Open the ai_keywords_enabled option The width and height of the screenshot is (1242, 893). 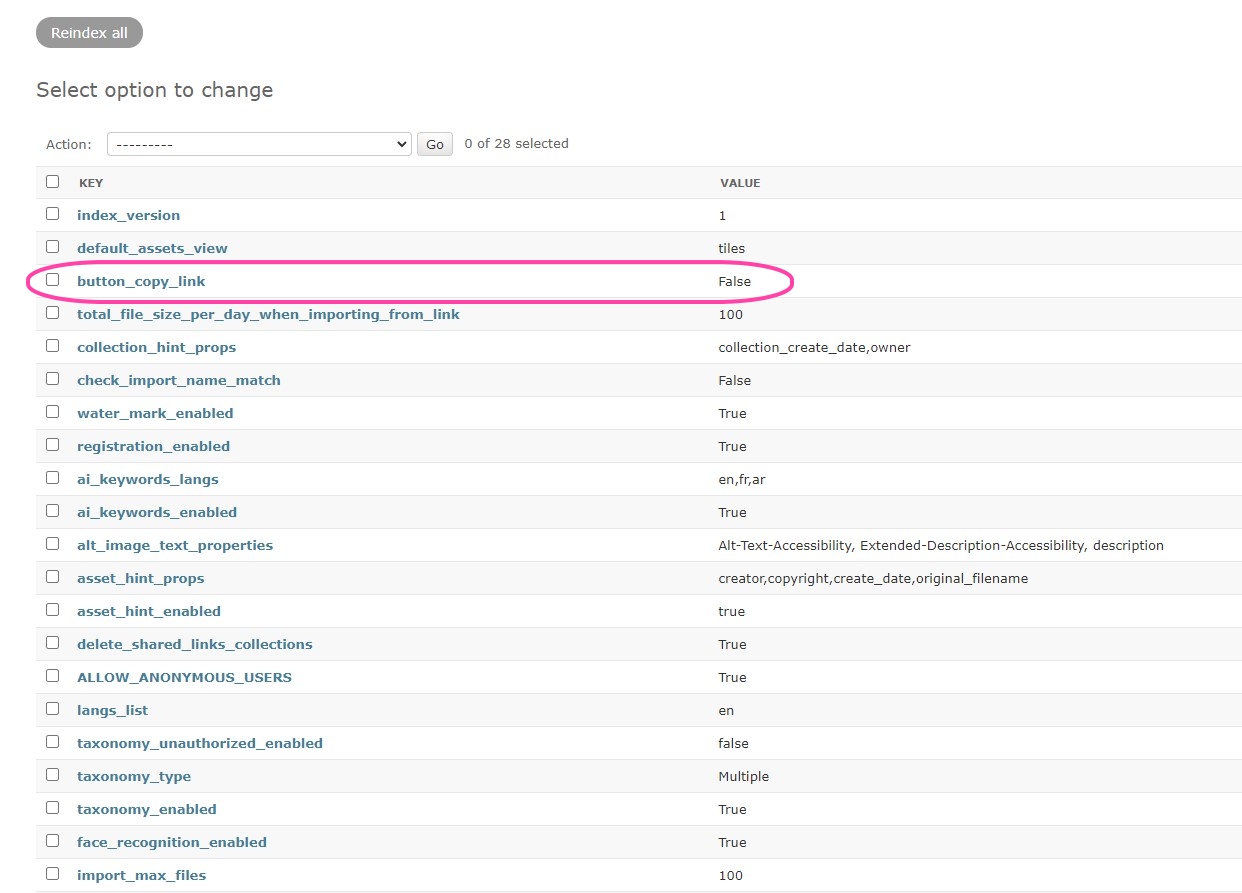tap(157, 512)
